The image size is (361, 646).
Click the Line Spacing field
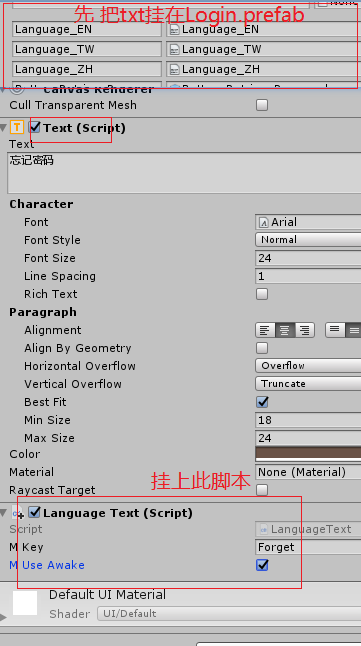point(308,276)
